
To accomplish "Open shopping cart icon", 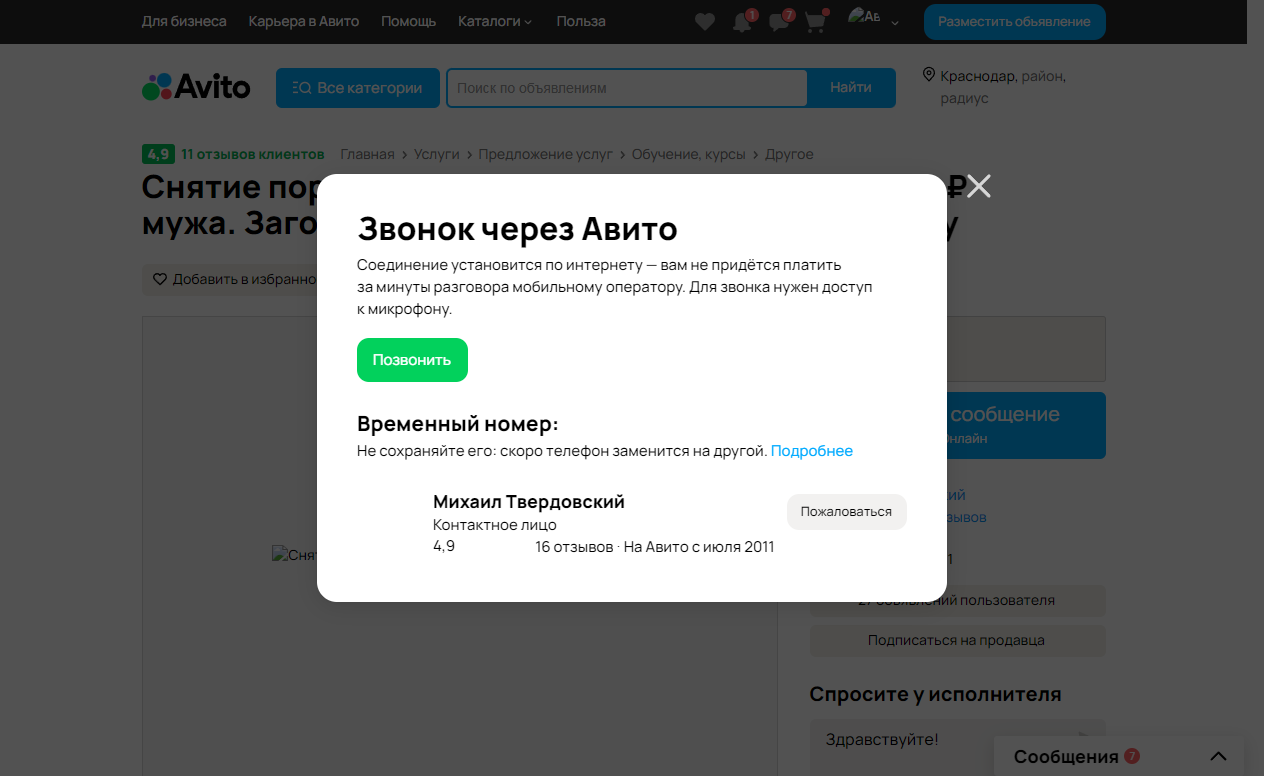I will (815, 22).
